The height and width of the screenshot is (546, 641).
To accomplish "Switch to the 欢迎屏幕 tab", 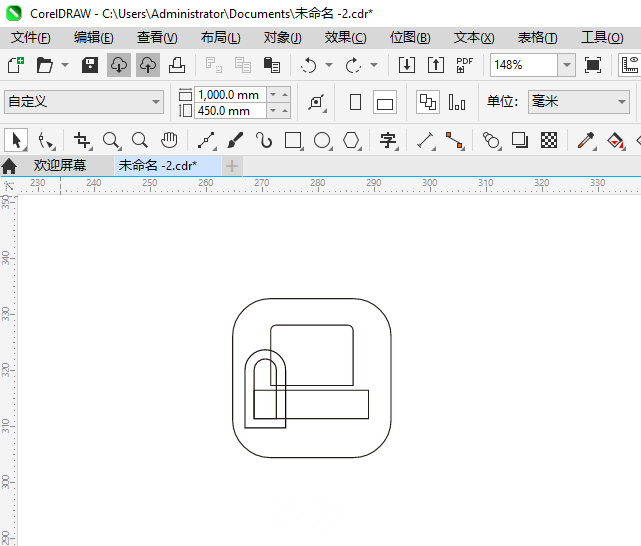I will (60, 166).
